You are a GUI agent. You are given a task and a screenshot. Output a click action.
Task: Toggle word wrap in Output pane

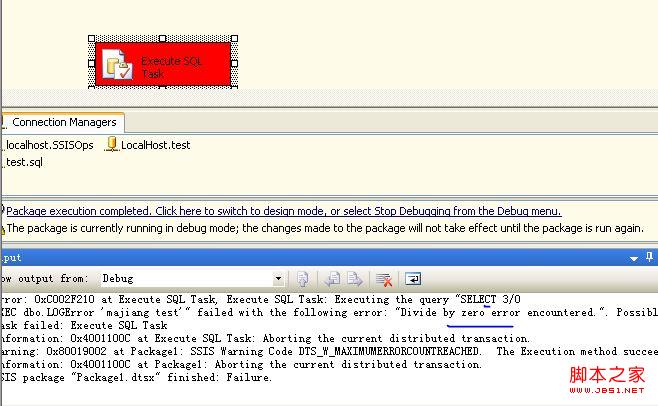coord(412,279)
